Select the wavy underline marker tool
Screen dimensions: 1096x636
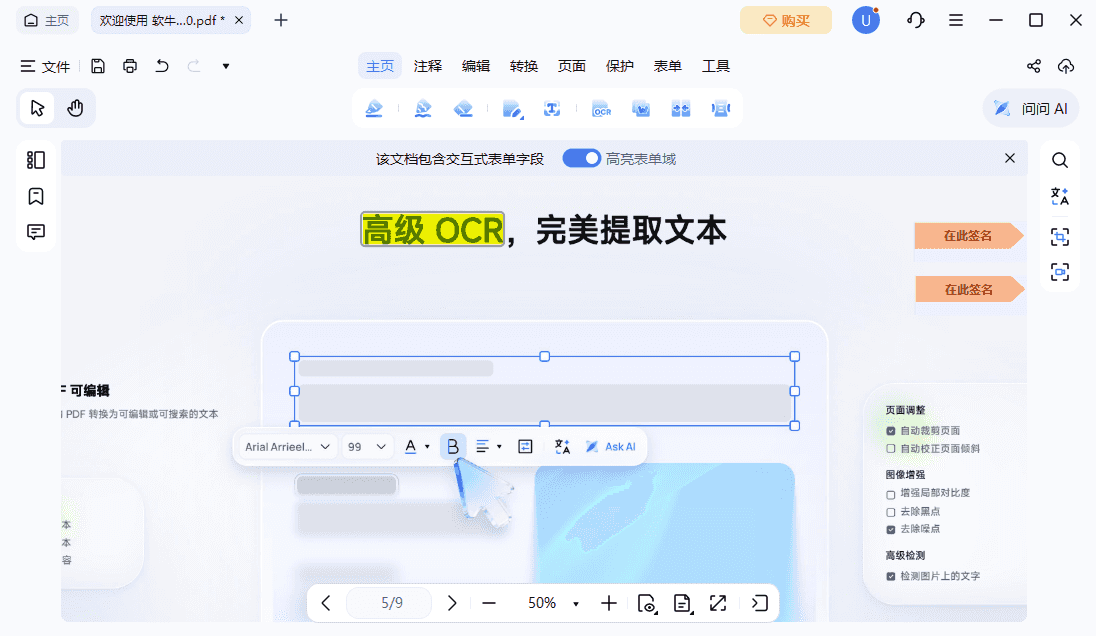pyautogui.click(x=423, y=108)
